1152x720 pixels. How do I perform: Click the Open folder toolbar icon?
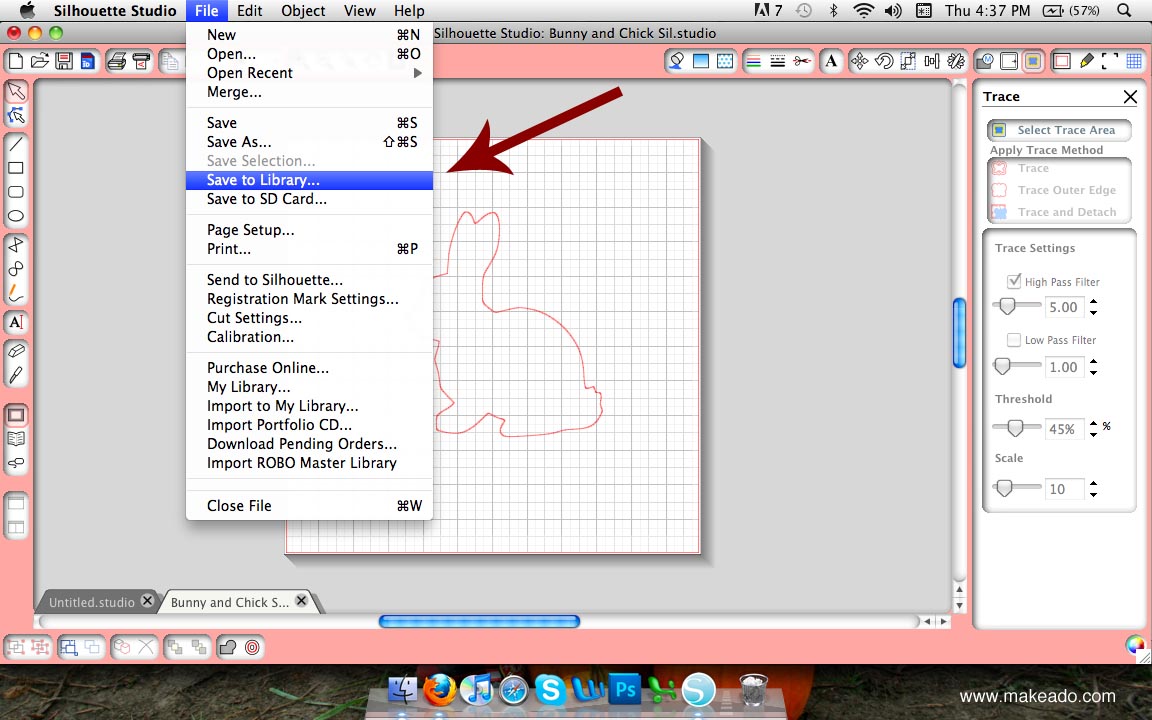tap(40, 61)
